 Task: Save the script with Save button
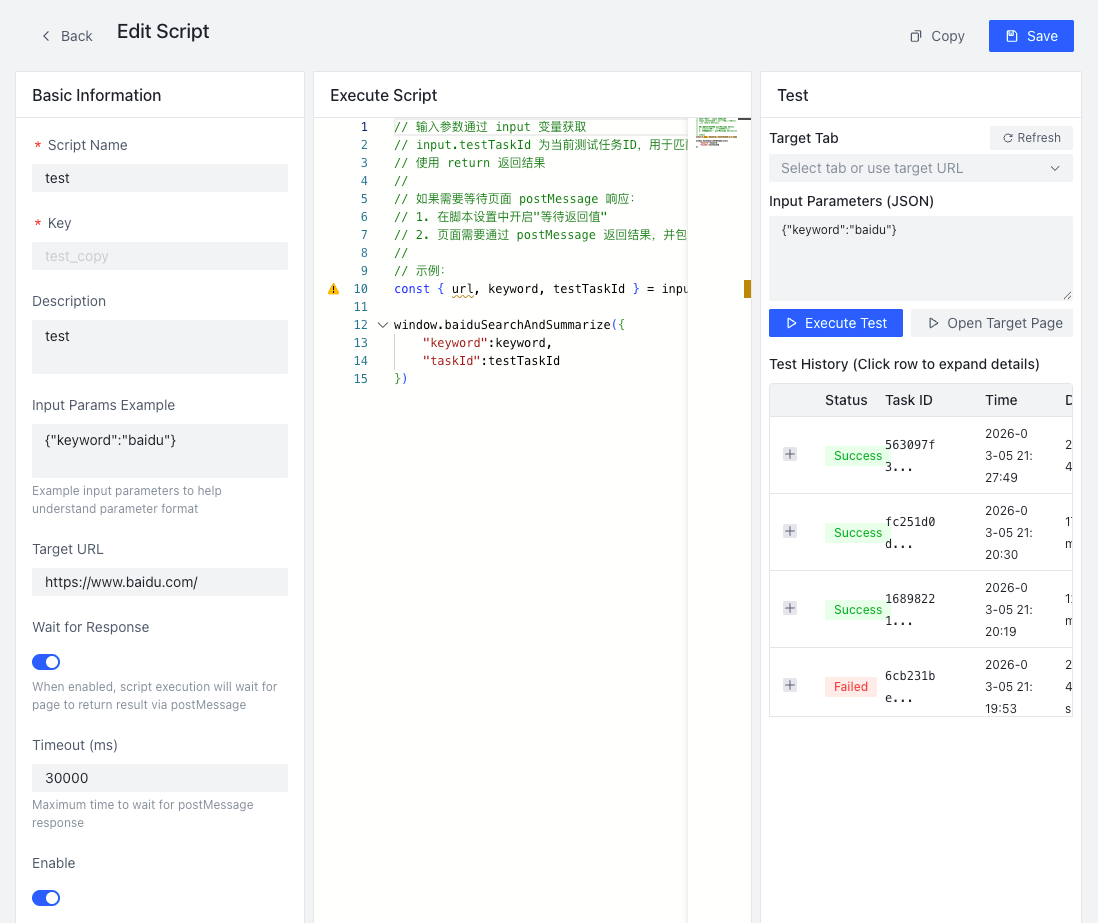tap(1030, 36)
